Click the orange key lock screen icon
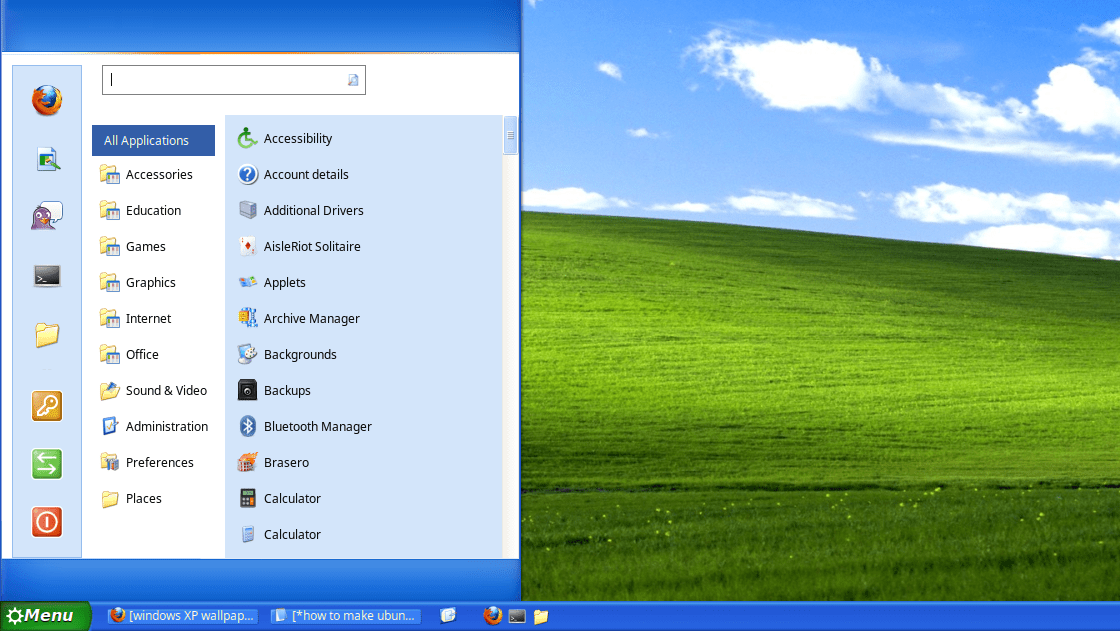 tap(47, 406)
